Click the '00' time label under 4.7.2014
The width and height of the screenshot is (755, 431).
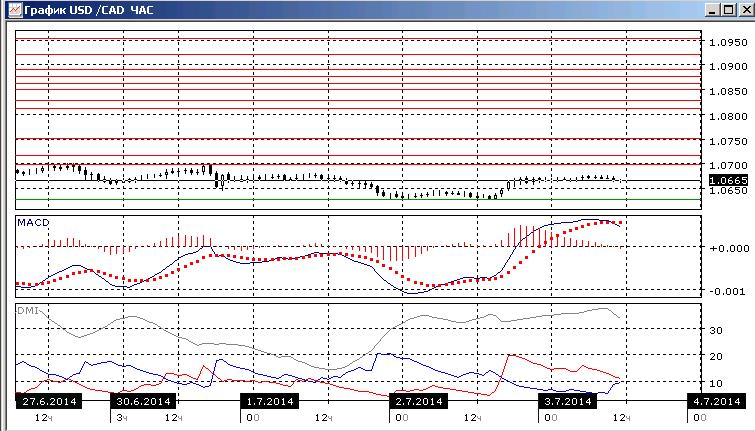[700, 418]
